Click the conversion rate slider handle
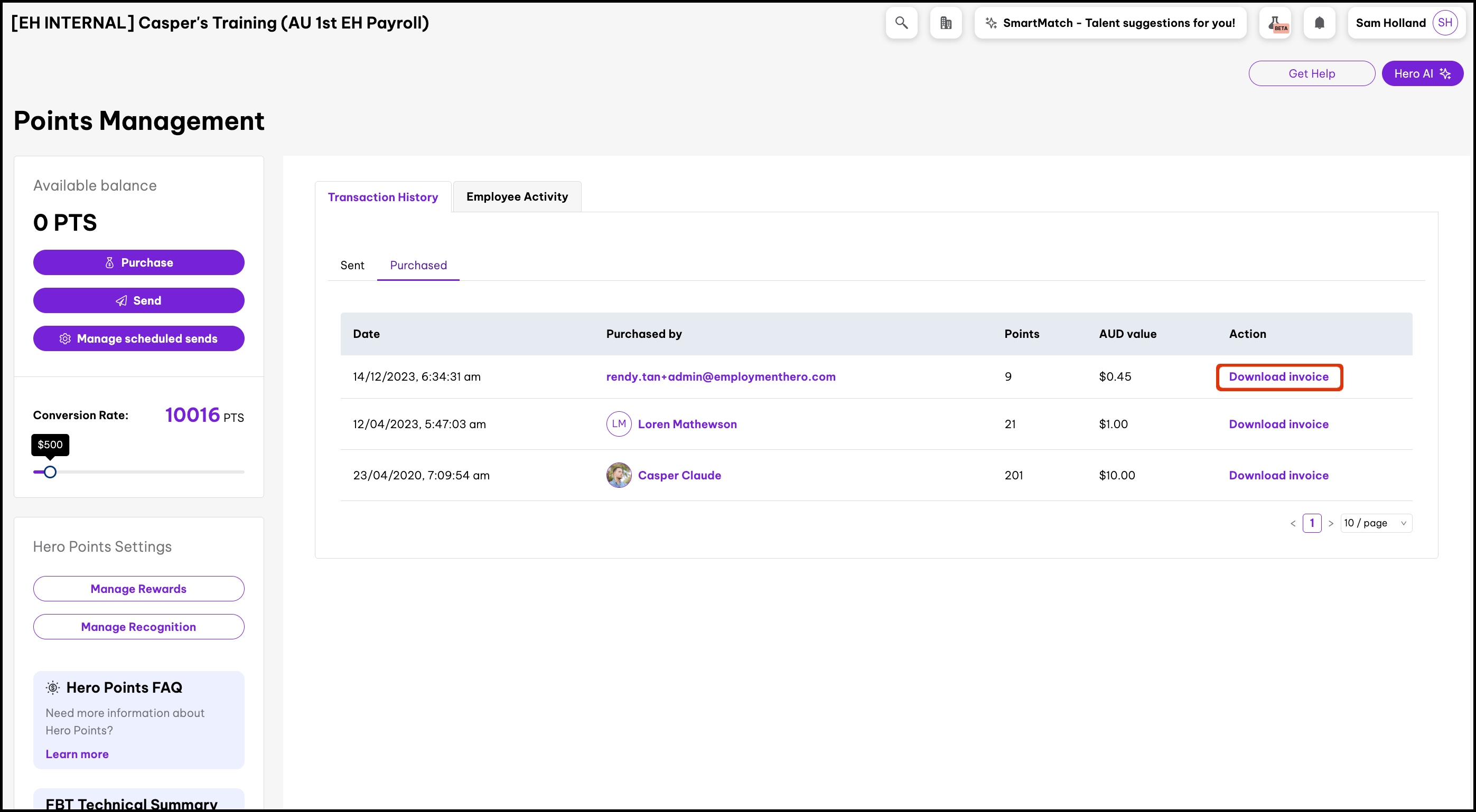This screenshot has width=1476, height=812. (x=50, y=472)
